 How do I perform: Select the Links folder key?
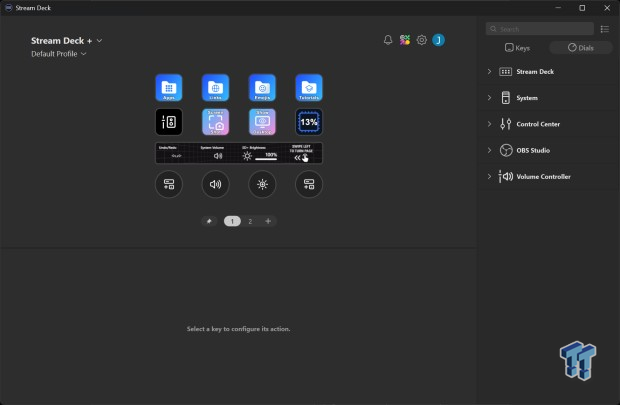pyautogui.click(x=215, y=87)
